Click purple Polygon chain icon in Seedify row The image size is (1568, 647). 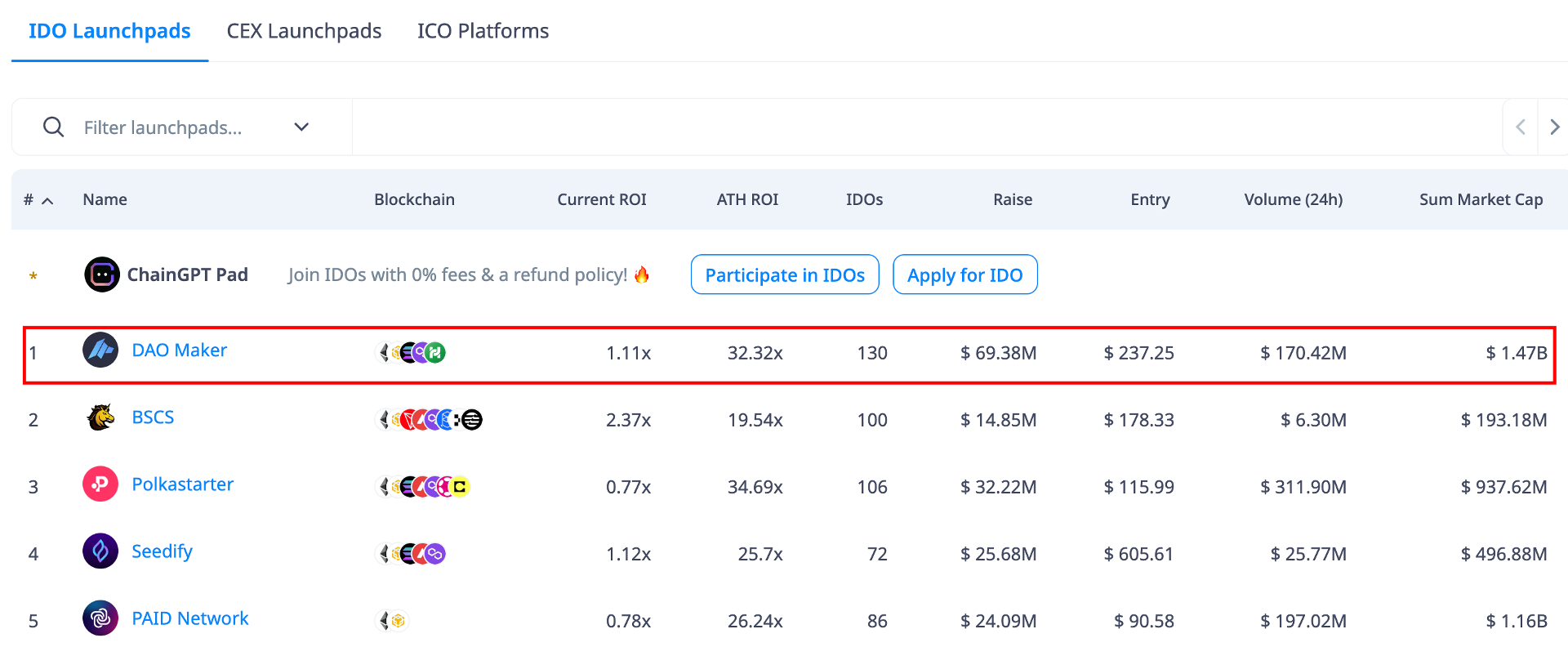pyautogui.click(x=435, y=554)
